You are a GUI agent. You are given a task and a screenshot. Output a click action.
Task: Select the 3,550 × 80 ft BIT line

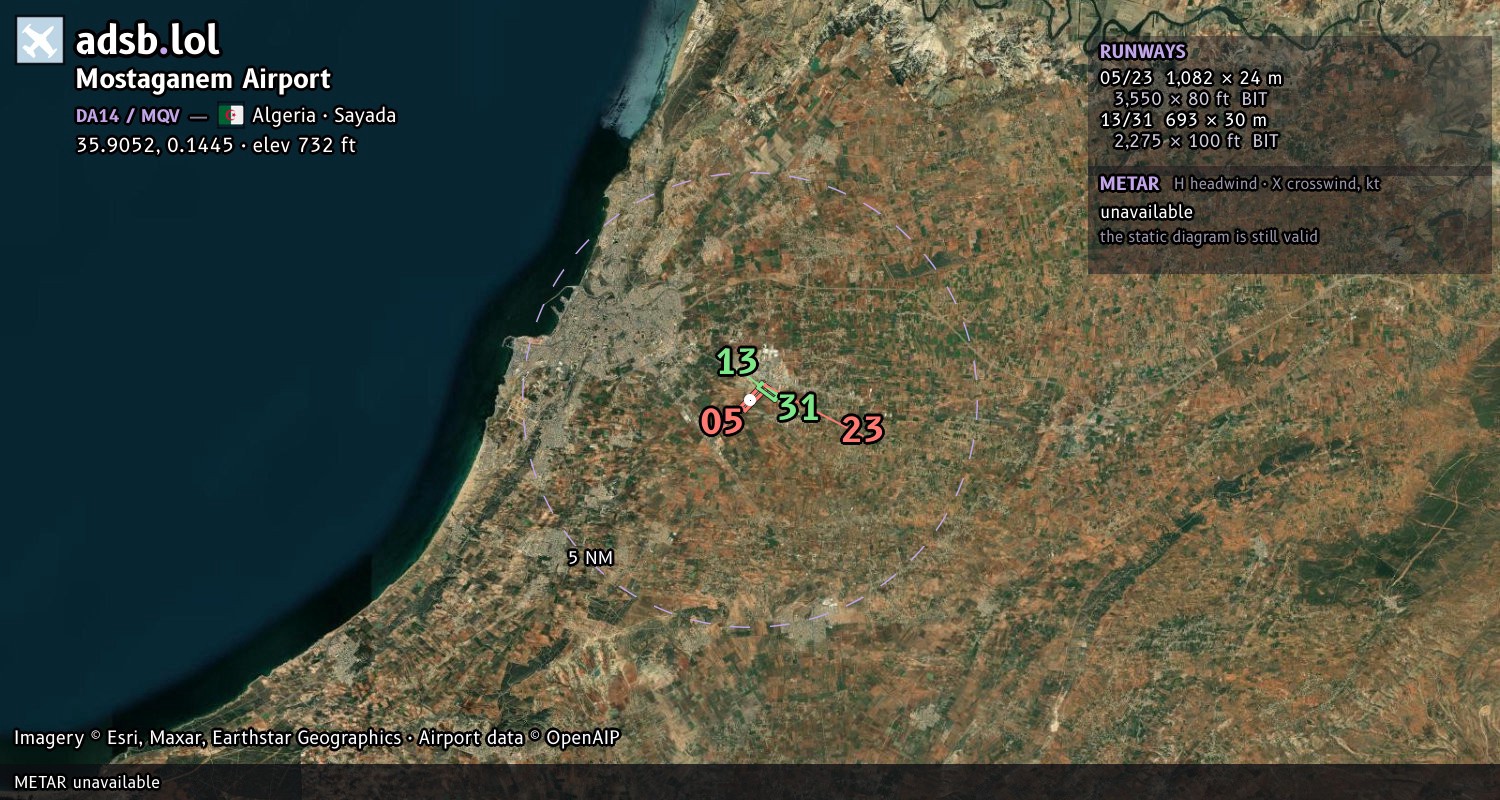click(x=1190, y=99)
